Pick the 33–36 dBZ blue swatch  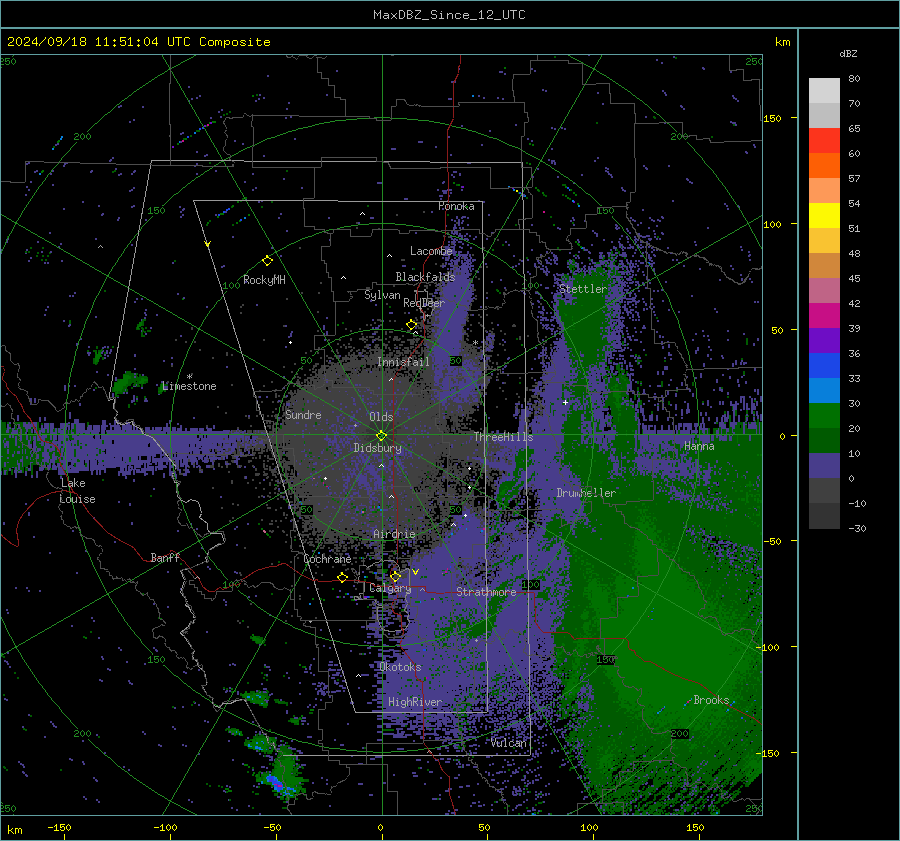(824, 366)
